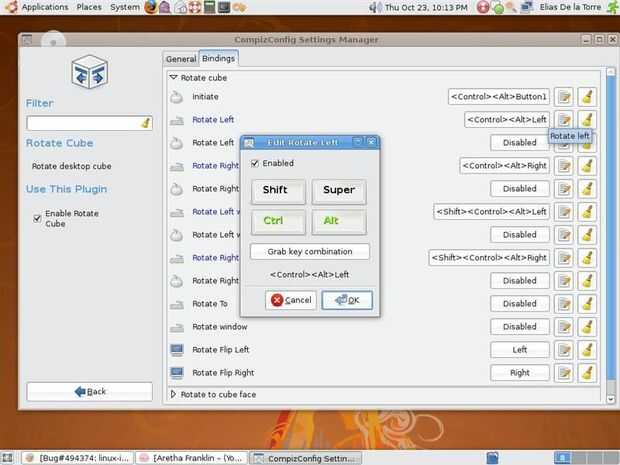Switch to Aretha Franklin window in taskbar

pyautogui.click(x=192, y=458)
